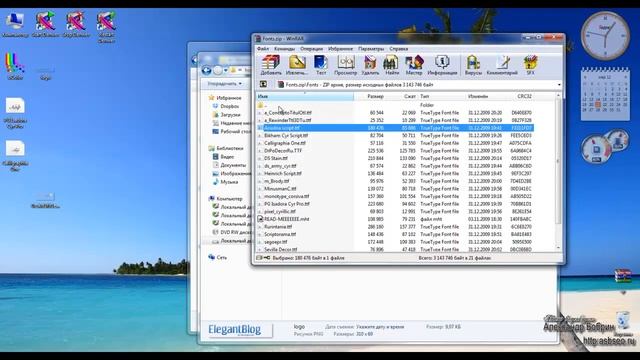The image size is (640, 360).
Task: Sort by the CRC32 column header
Action: coord(524,96)
